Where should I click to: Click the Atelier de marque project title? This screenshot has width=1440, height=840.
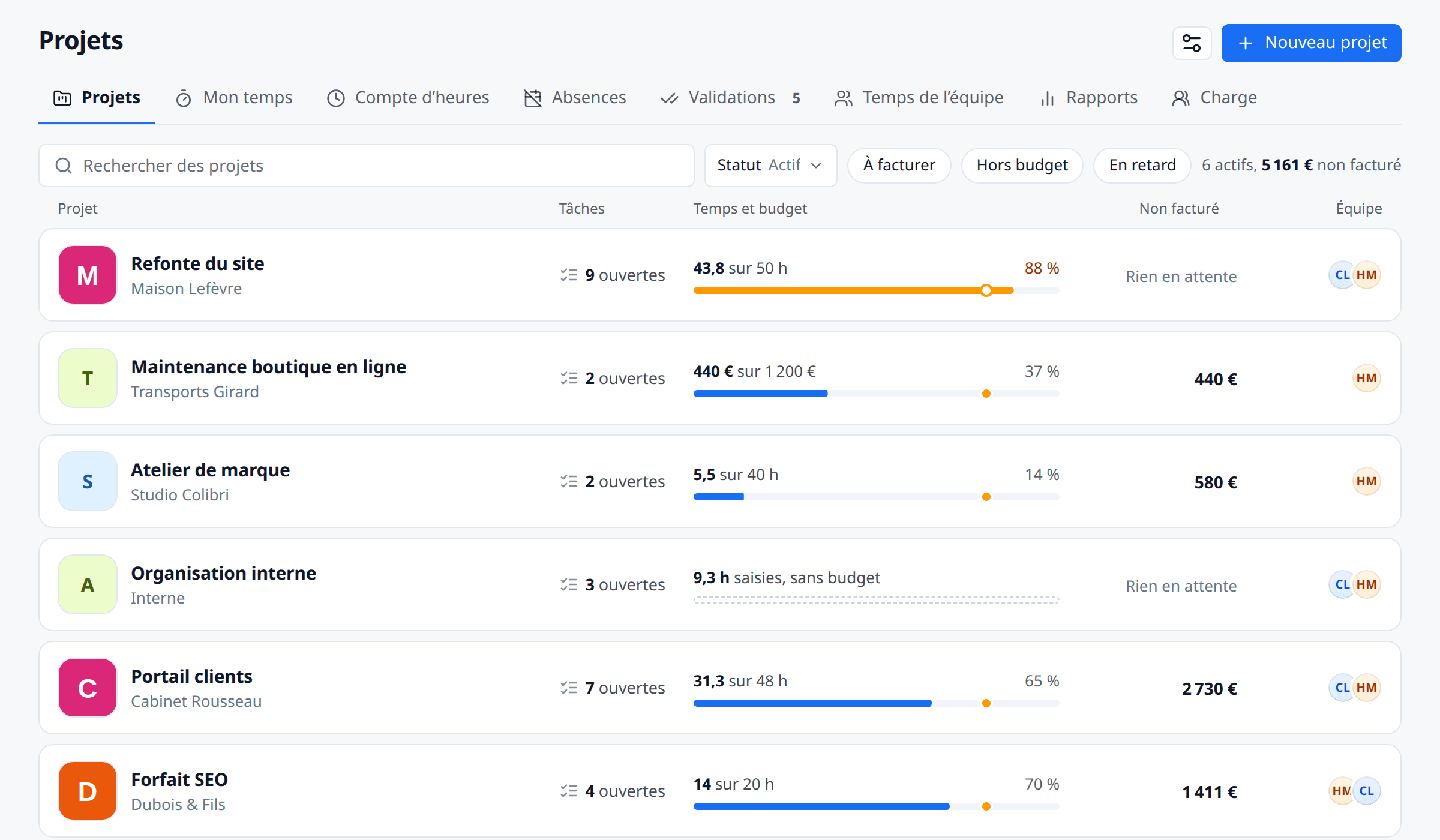211,470
